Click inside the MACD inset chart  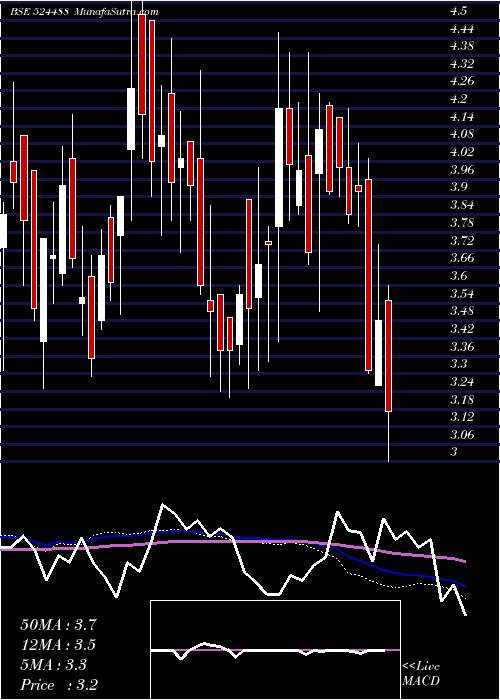click(275, 650)
